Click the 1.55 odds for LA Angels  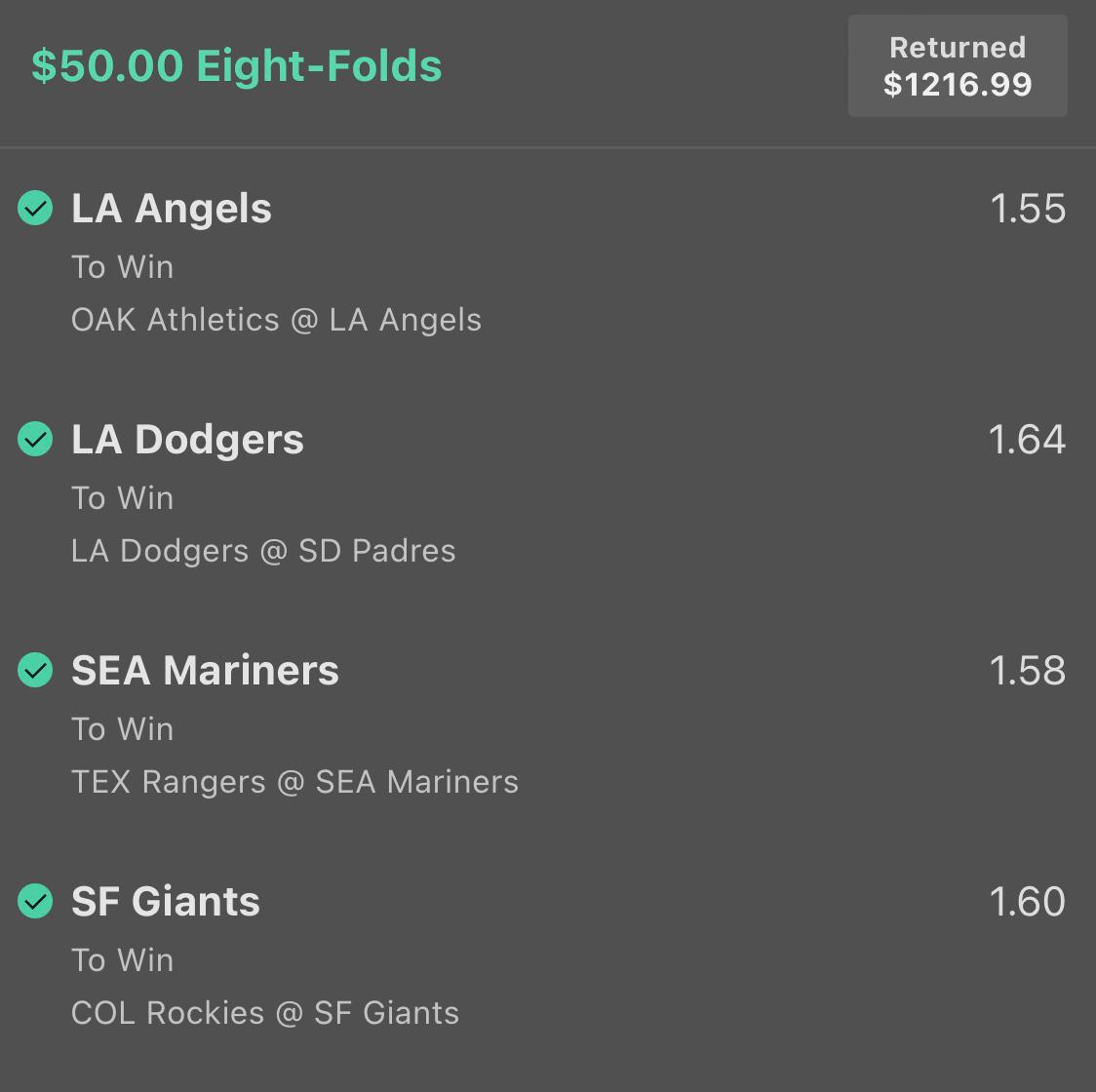(x=1028, y=209)
